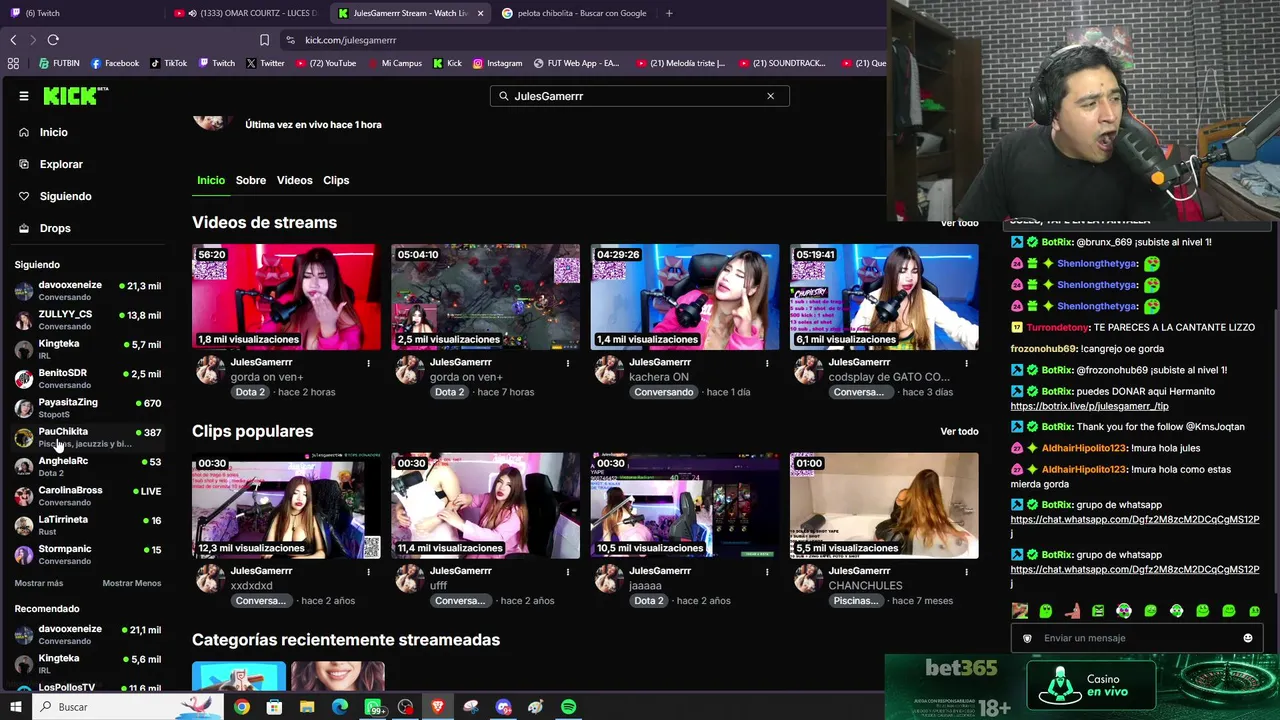Open options menu for 'codsplay de GATO' video

[x=966, y=363]
